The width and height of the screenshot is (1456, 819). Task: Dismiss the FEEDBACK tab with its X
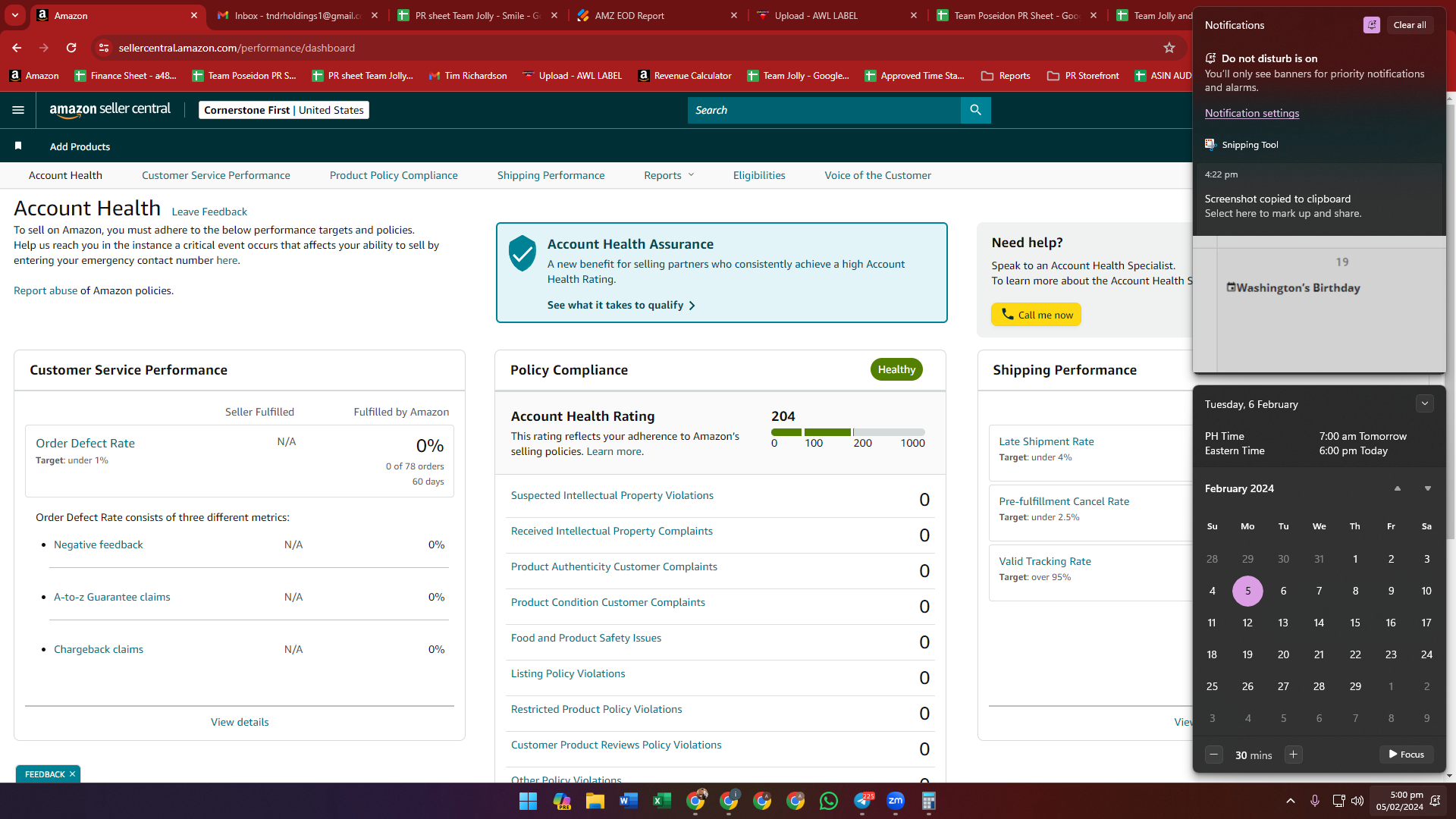coord(72,774)
